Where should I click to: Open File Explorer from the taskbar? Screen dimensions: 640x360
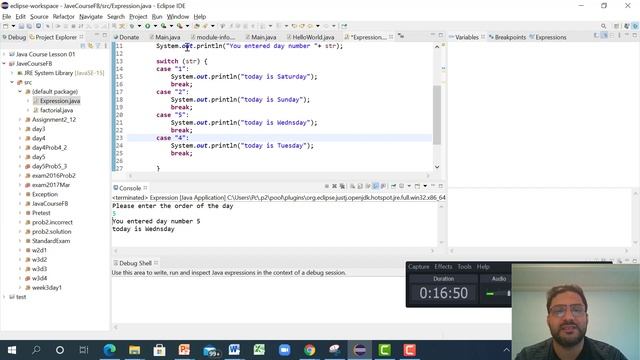[134, 350]
